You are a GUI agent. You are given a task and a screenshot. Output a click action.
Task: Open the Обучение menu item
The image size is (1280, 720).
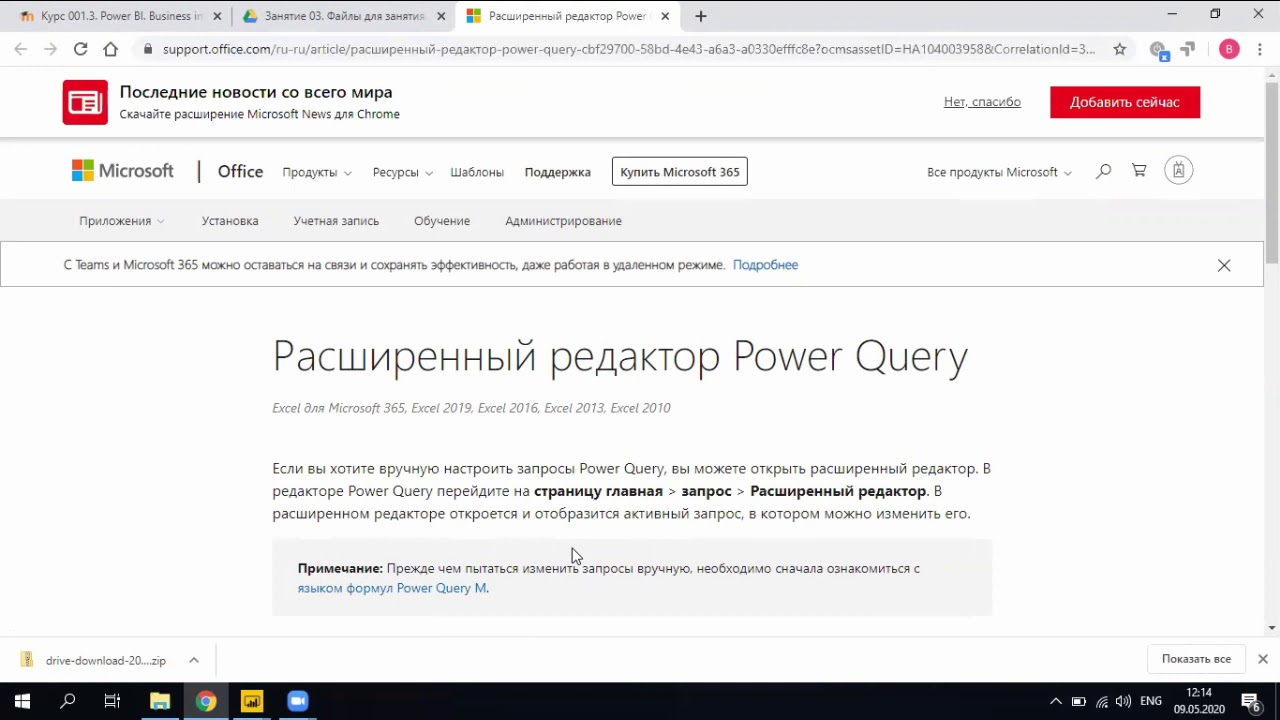click(x=442, y=221)
